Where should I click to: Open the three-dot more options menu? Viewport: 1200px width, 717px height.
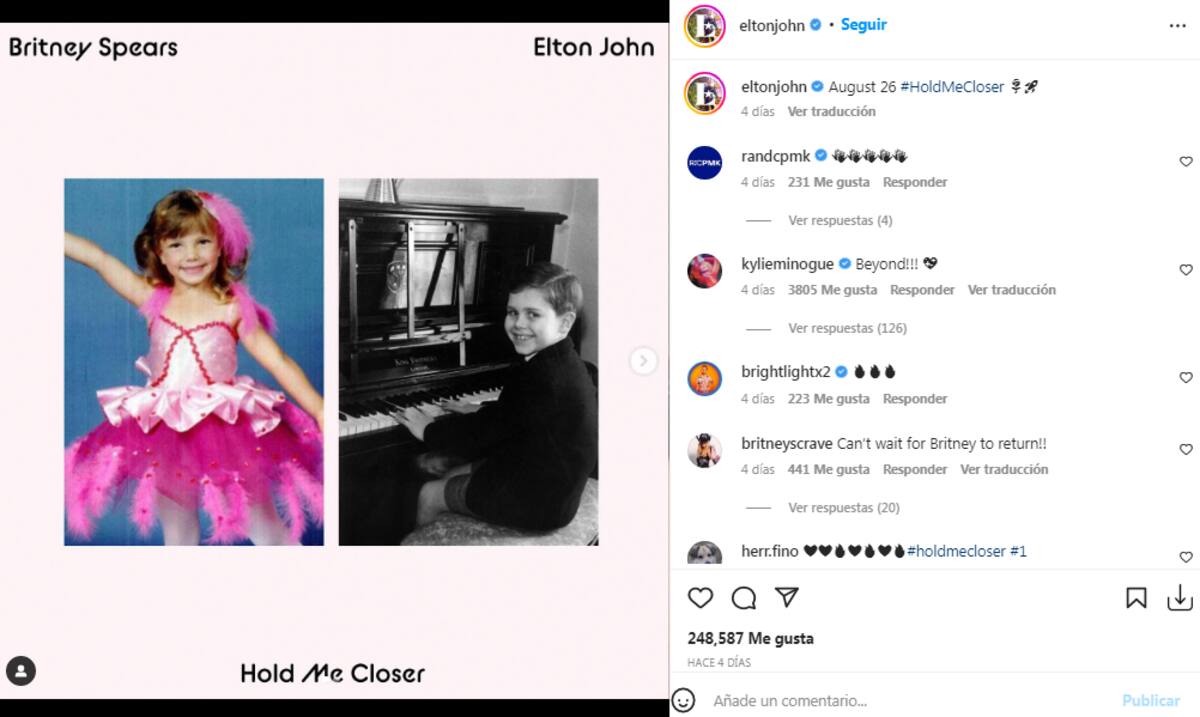(x=1177, y=26)
